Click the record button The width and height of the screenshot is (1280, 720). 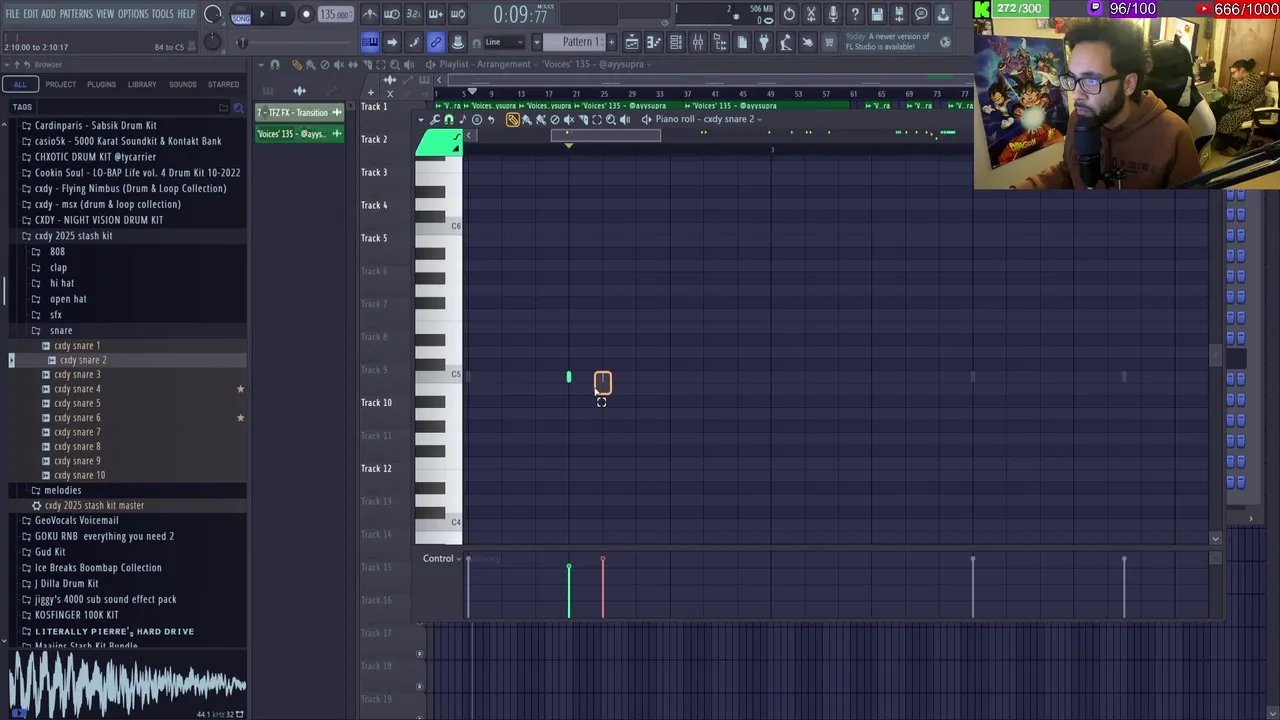pyautogui.click(x=306, y=14)
